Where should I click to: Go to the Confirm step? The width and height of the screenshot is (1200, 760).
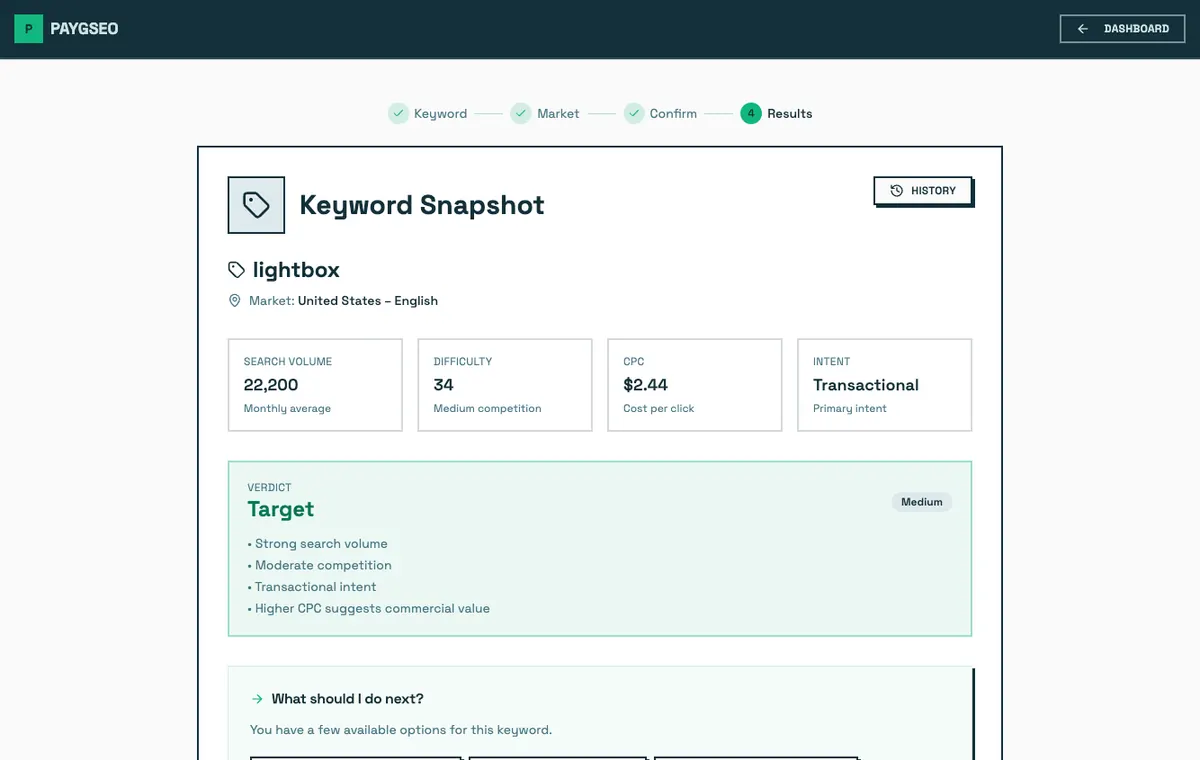point(661,113)
